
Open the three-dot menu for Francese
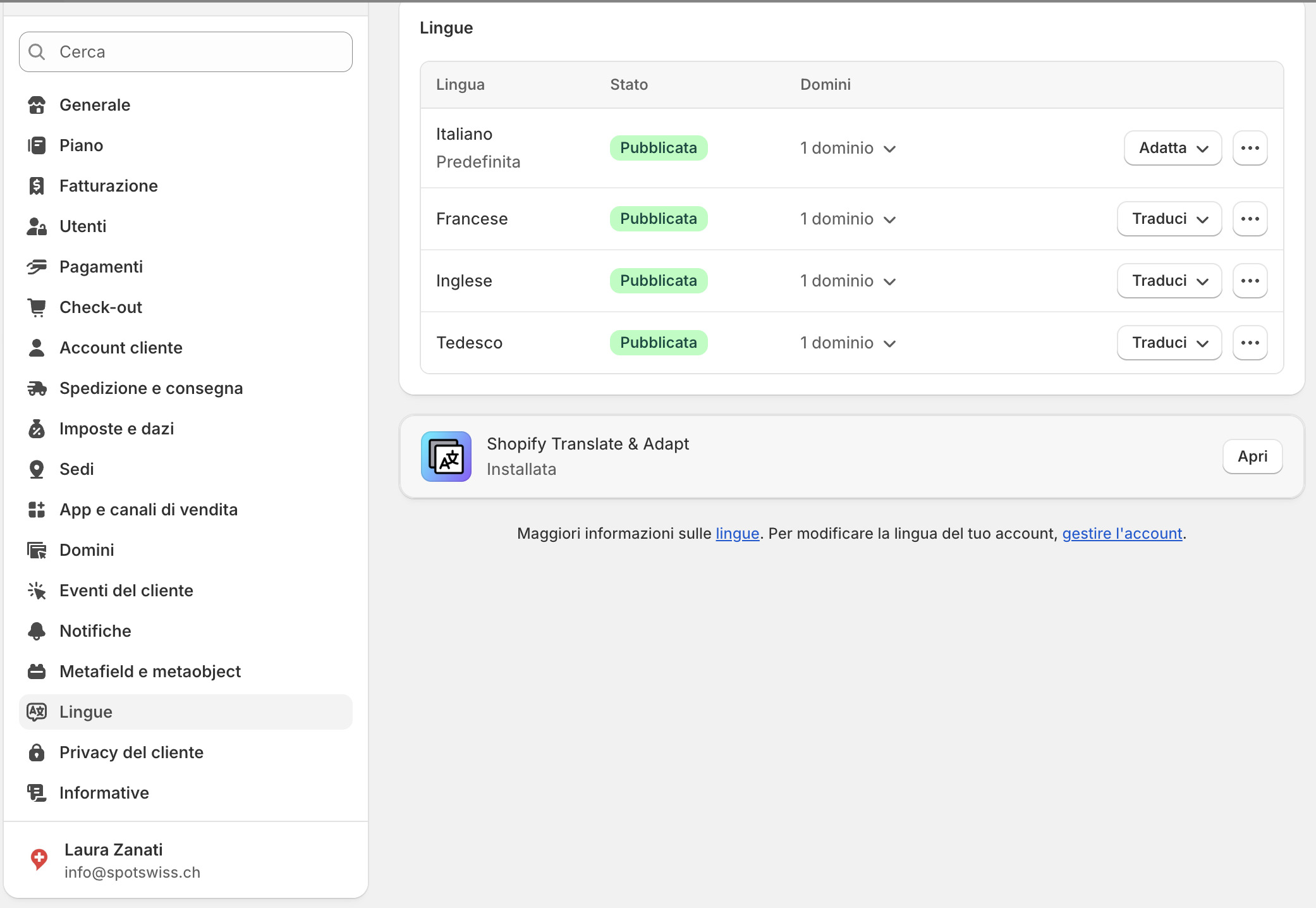[1250, 219]
